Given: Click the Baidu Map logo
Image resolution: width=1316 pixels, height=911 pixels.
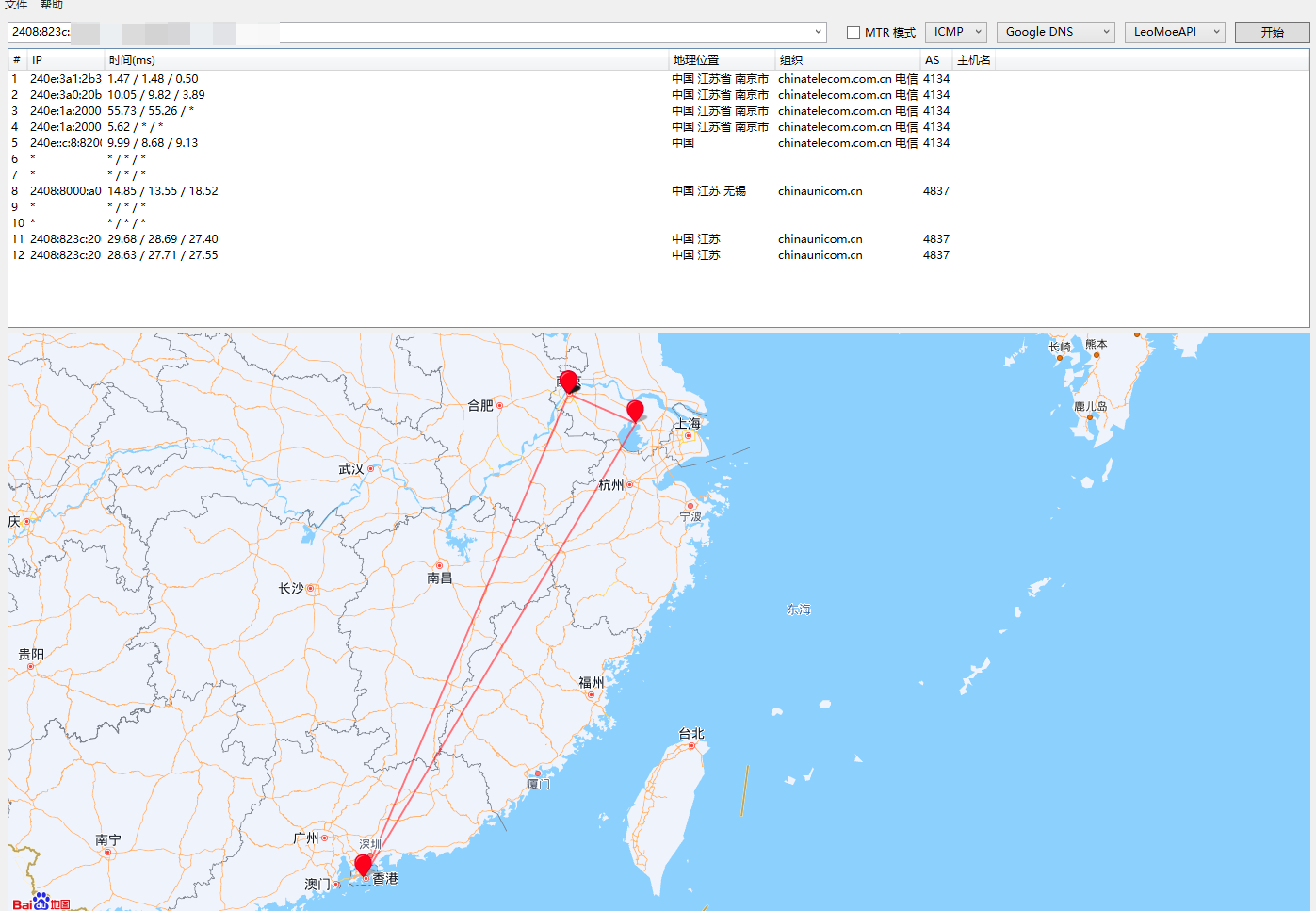Looking at the screenshot, I should tap(41, 902).
